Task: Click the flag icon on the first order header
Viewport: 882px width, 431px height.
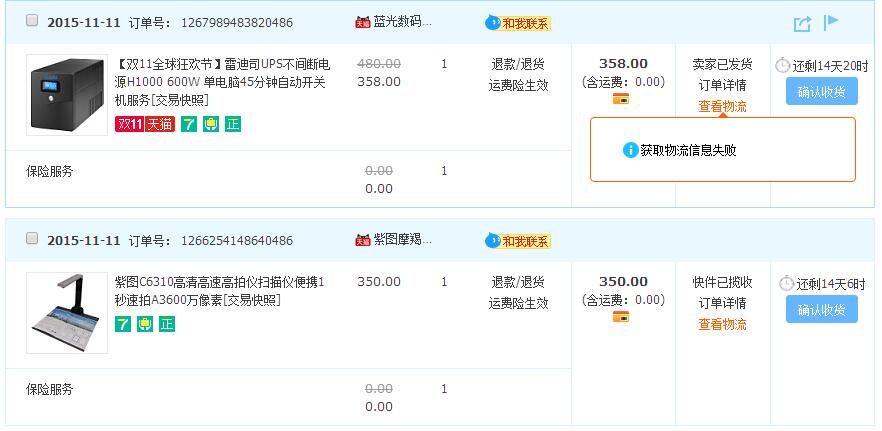Action: click(x=831, y=22)
